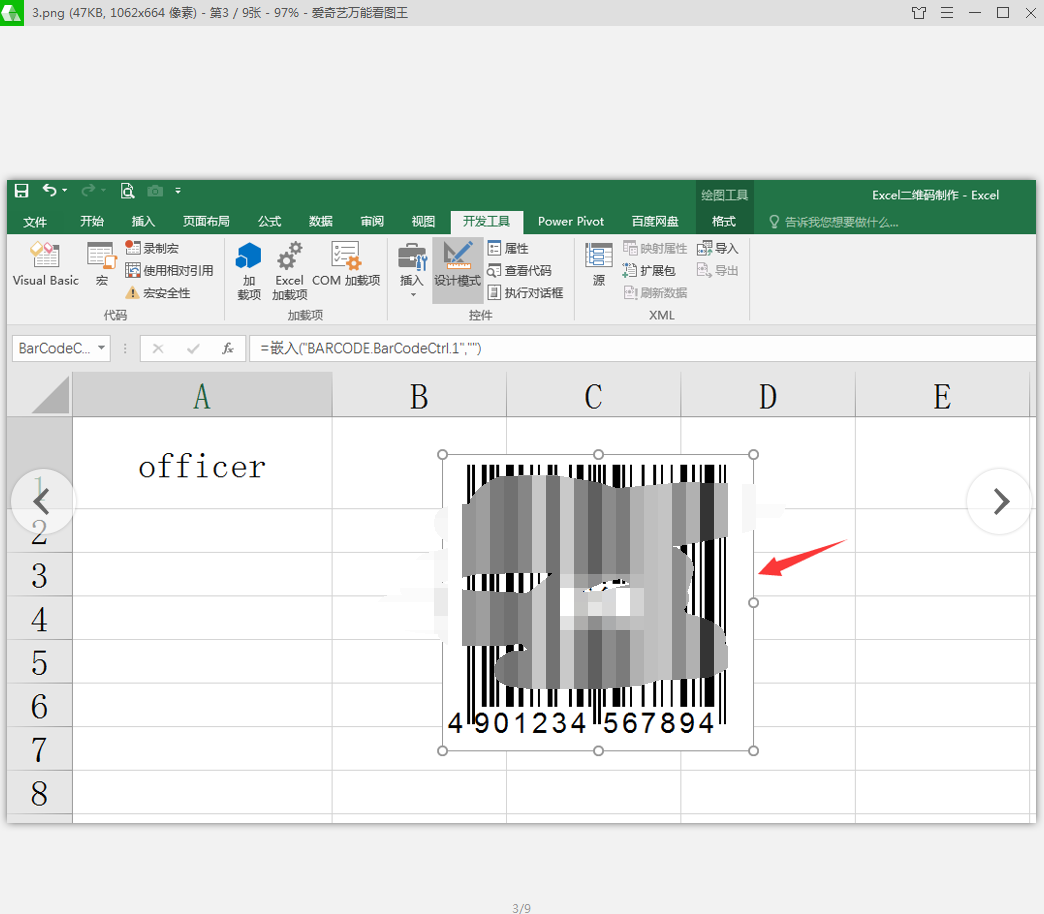Open the Formulas ribbon tab (公式)
1044x914 pixels.
click(x=270, y=222)
